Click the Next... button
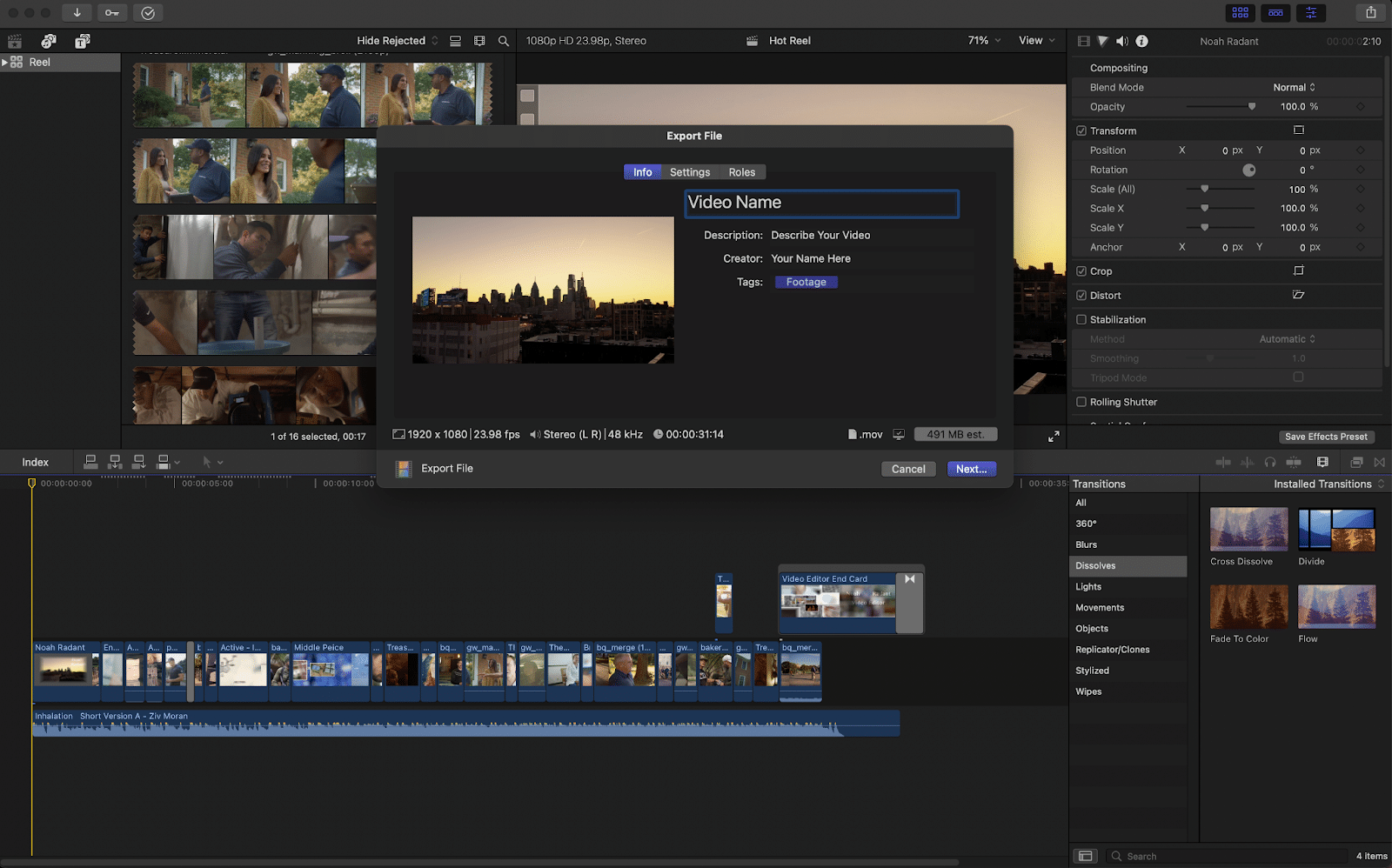The image size is (1392, 868). 971,469
